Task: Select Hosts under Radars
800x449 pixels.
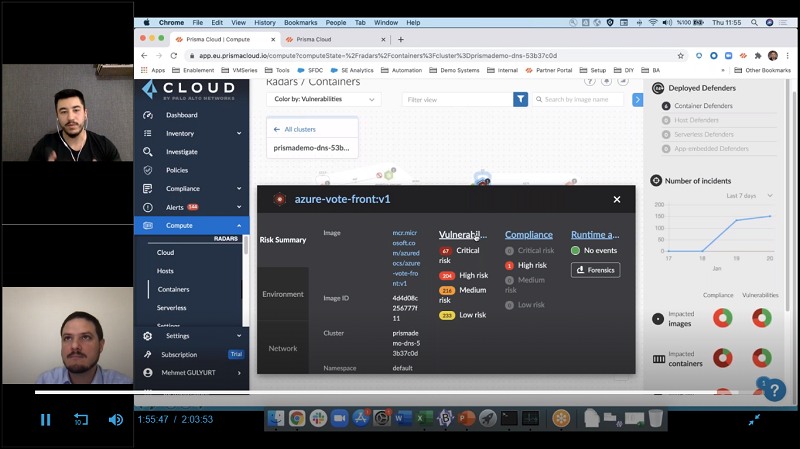Action: tap(165, 271)
